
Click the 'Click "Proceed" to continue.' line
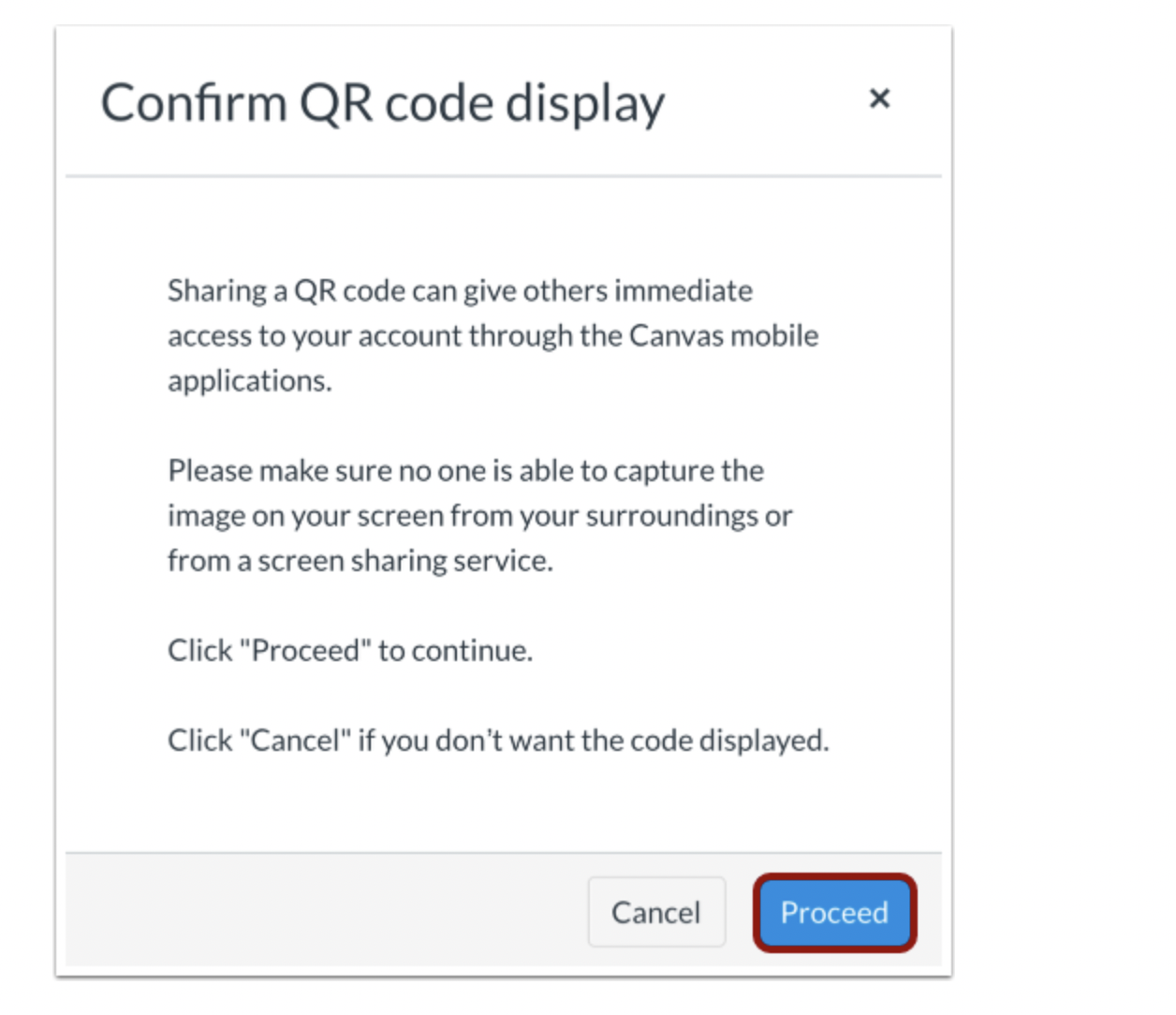tap(349, 651)
